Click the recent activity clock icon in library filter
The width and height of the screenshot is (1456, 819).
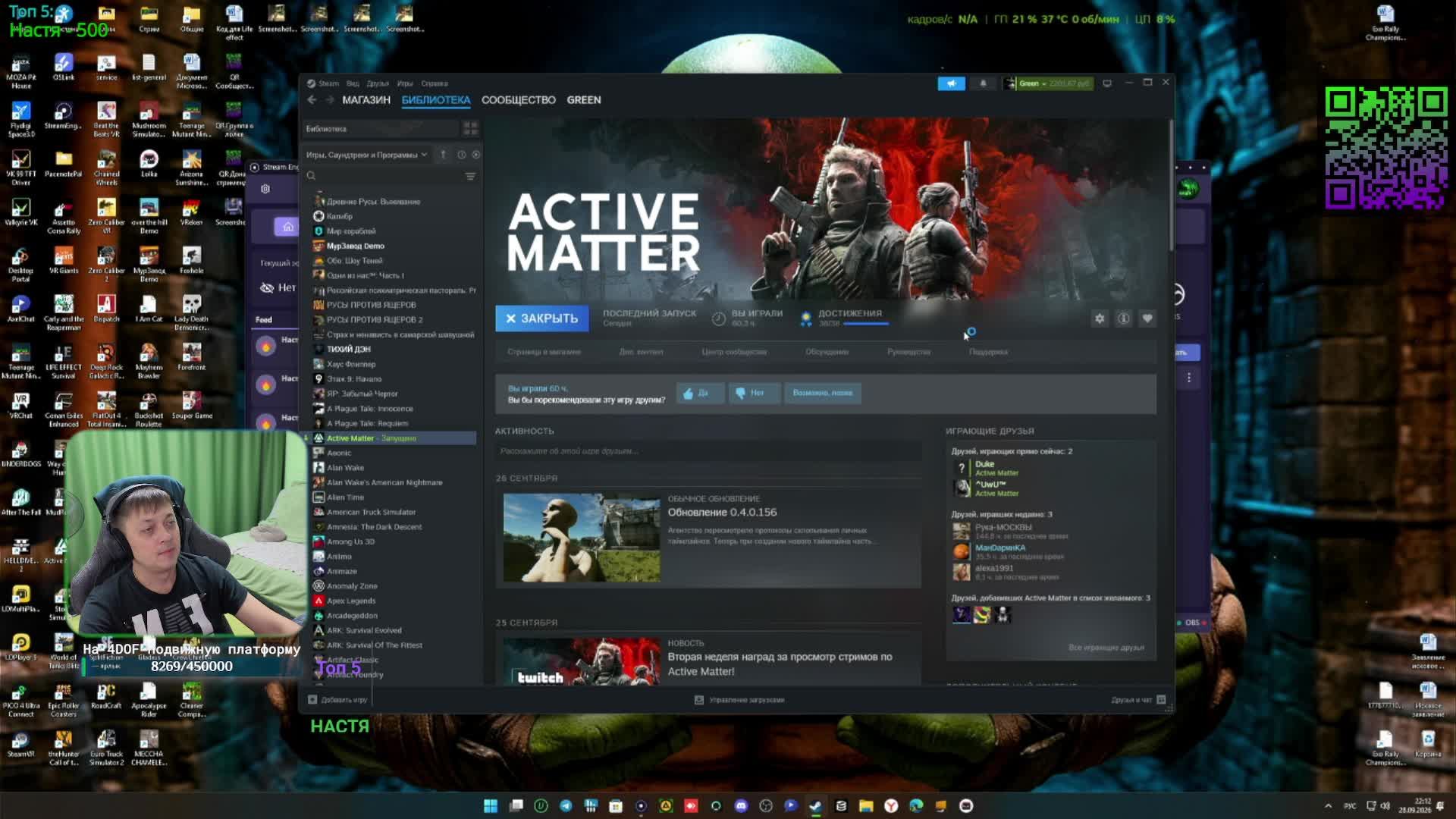pyautogui.click(x=461, y=155)
